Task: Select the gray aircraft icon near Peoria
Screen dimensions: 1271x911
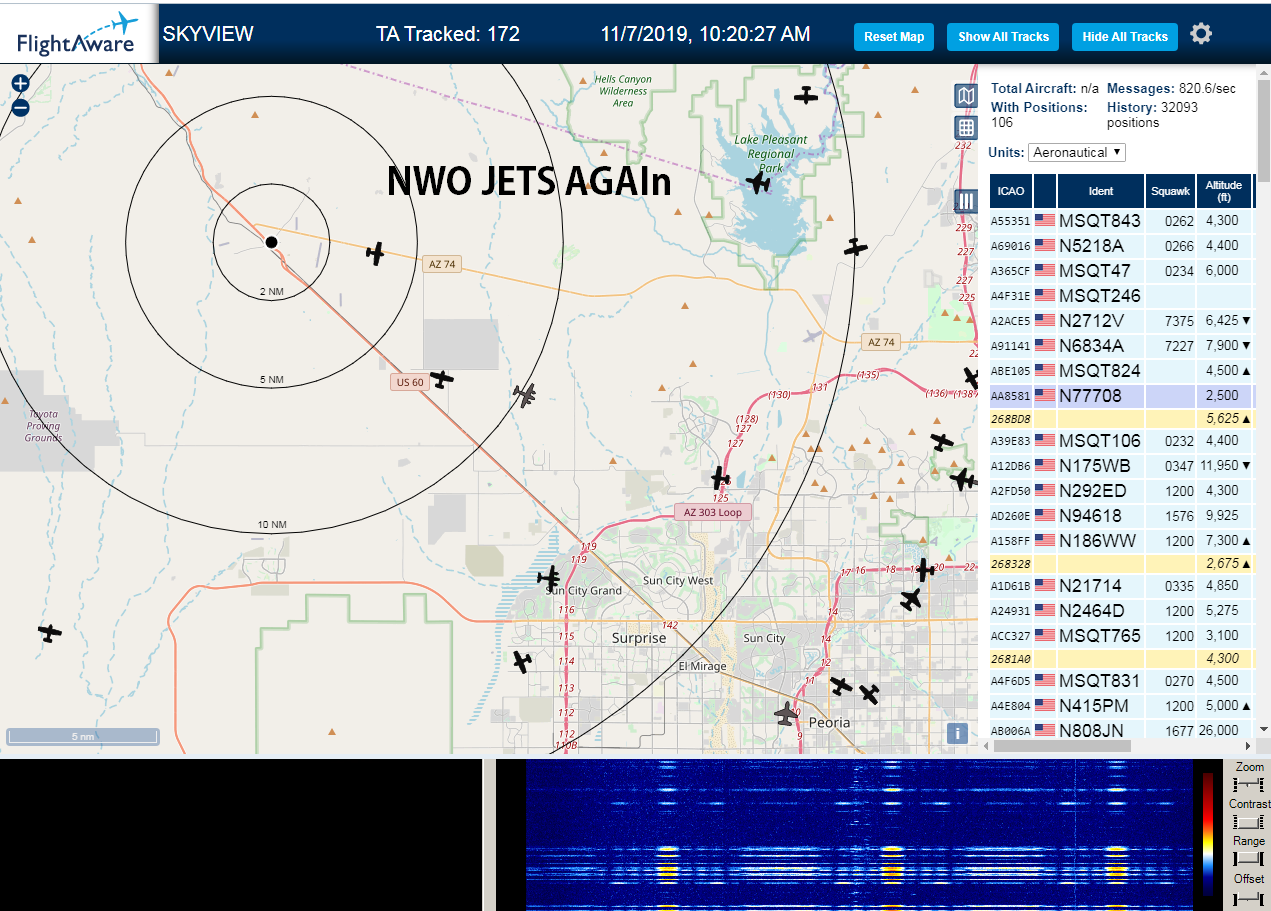Action: click(787, 714)
